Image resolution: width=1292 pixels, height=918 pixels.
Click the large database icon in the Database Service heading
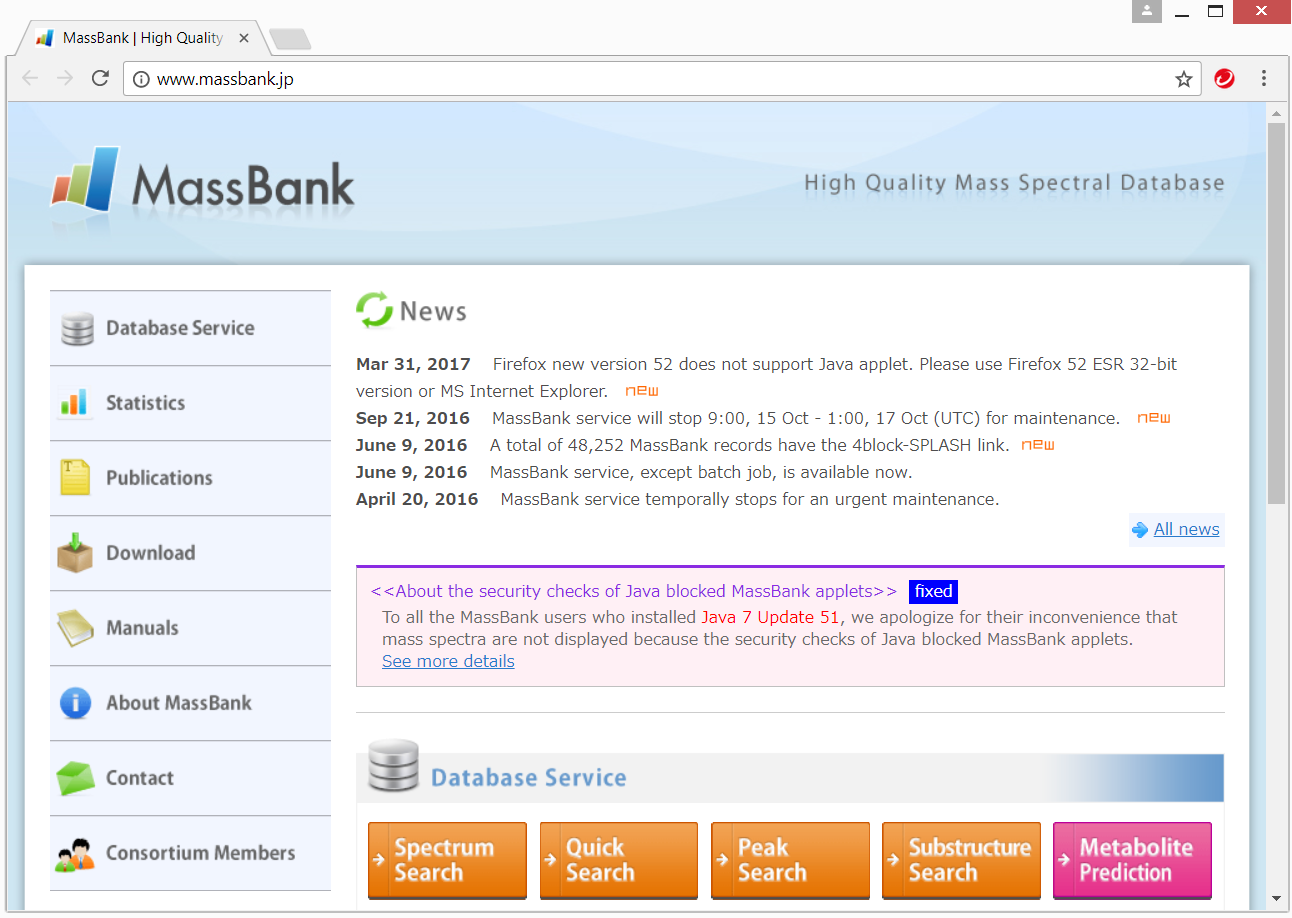tap(393, 767)
